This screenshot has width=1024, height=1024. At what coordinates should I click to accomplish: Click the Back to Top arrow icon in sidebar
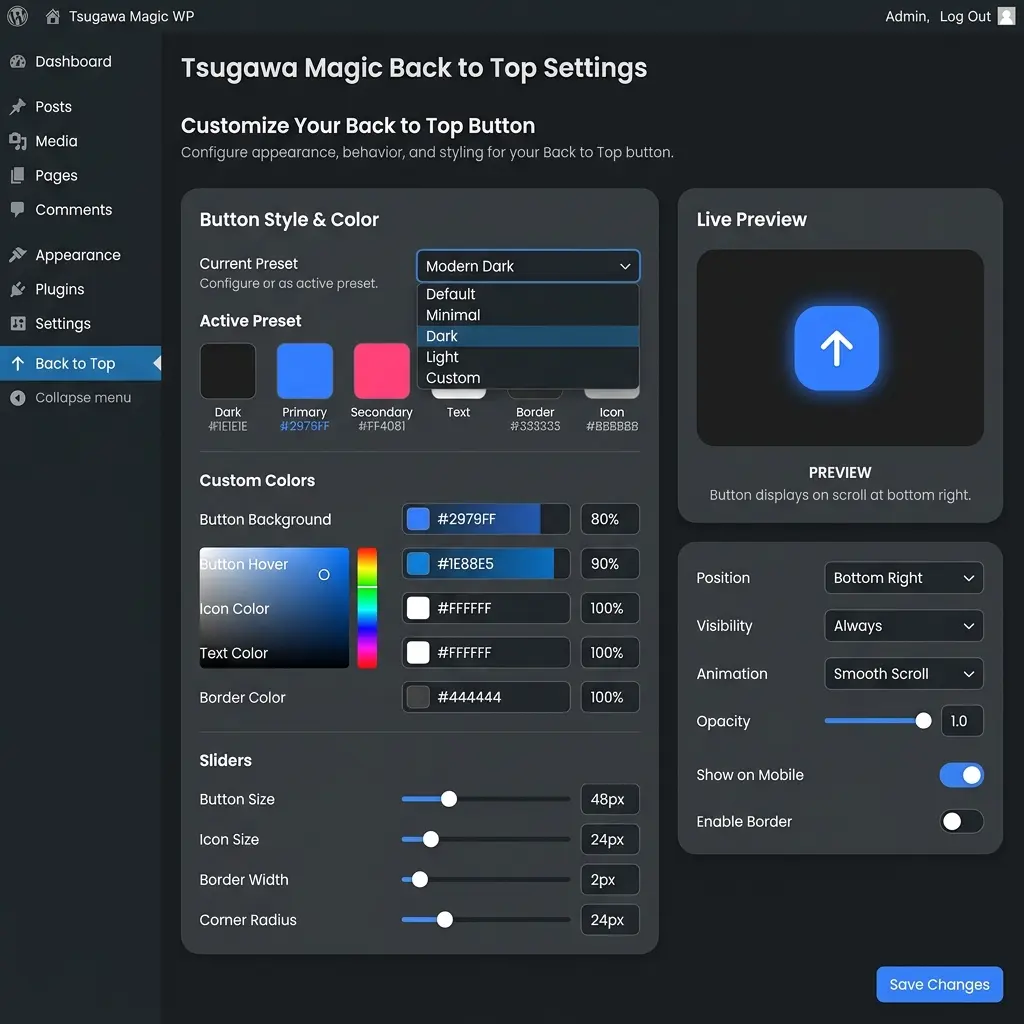tap(18, 364)
